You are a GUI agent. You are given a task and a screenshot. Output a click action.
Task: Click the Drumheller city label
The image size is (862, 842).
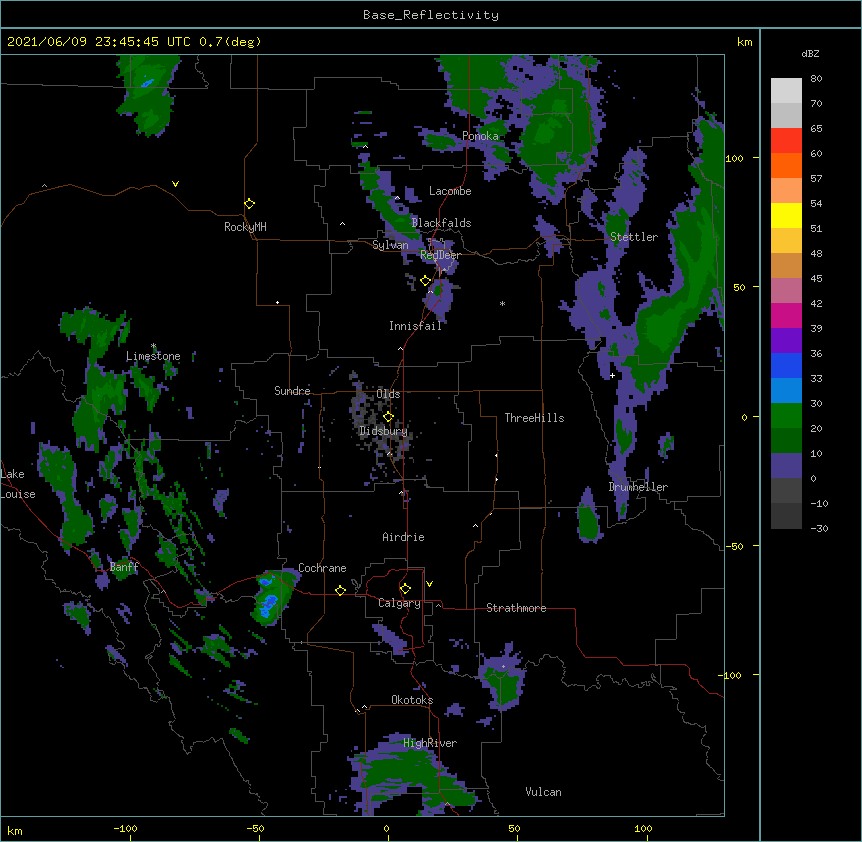coord(638,487)
